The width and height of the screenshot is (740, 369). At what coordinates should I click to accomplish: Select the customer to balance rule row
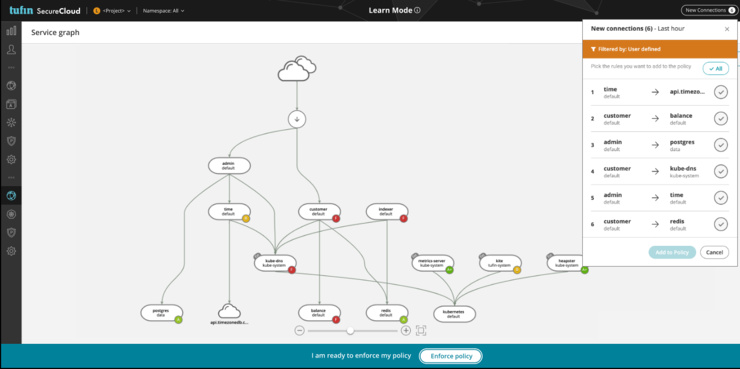(x=660, y=118)
